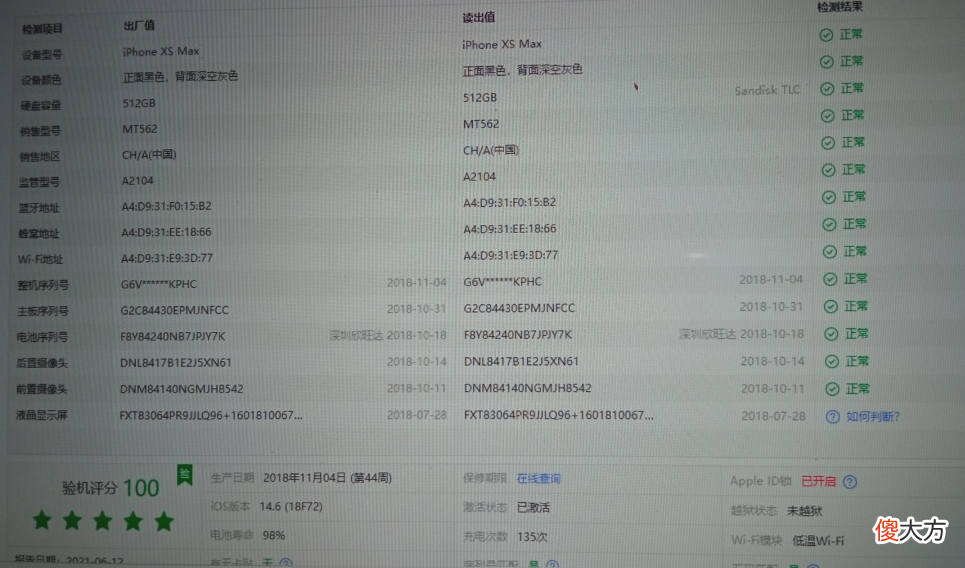965x568 pixels.
Task: Click the check icon beside Sandisk TLC
Action: [827, 89]
